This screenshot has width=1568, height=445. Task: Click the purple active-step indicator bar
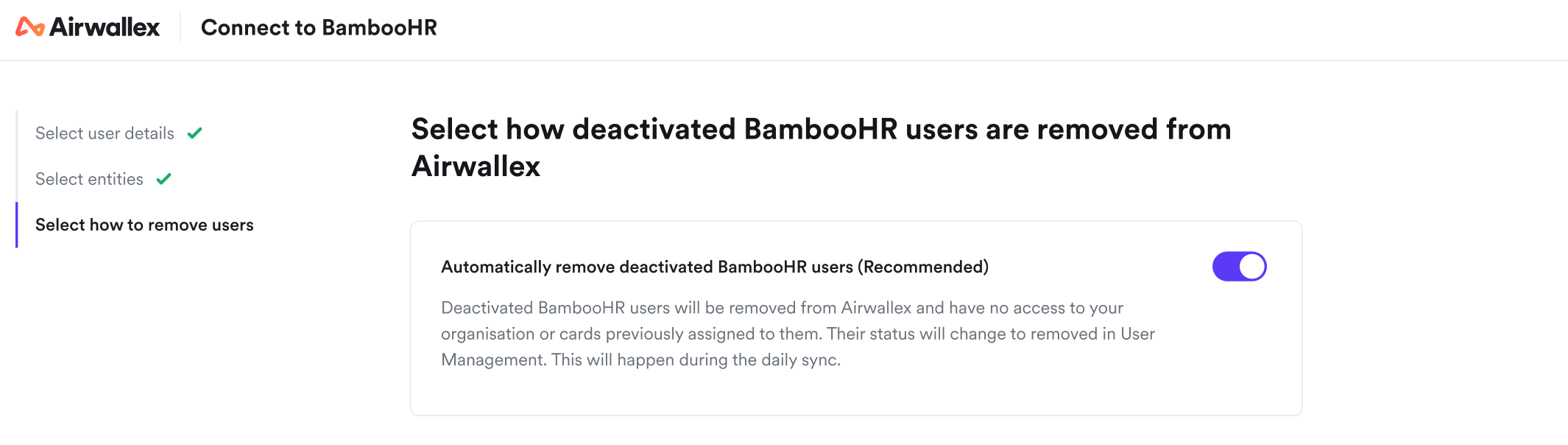[x=16, y=225]
